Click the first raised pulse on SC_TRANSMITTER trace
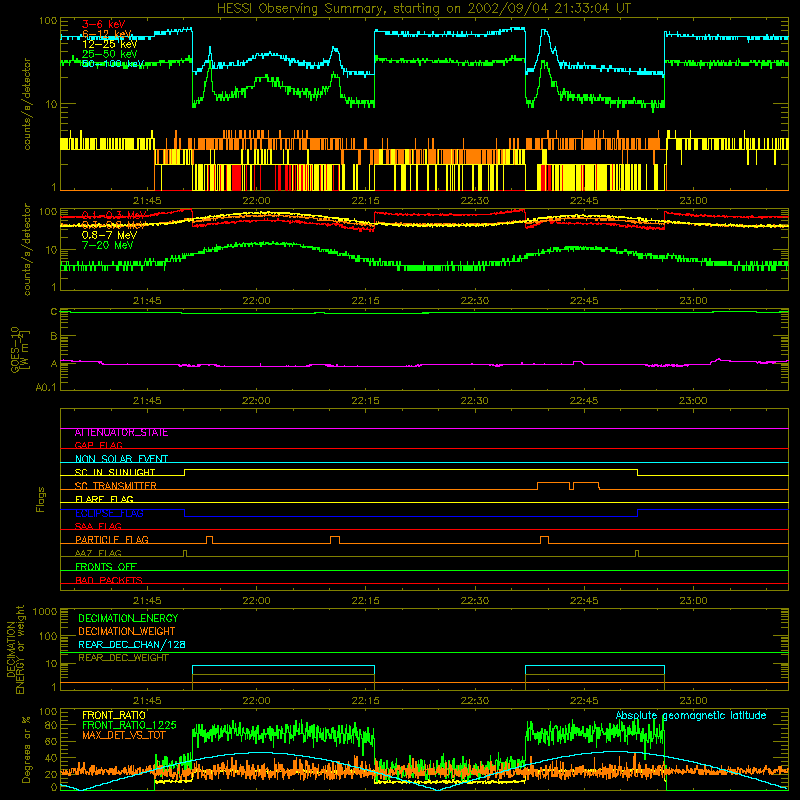This screenshot has width=800, height=800. tap(554, 486)
